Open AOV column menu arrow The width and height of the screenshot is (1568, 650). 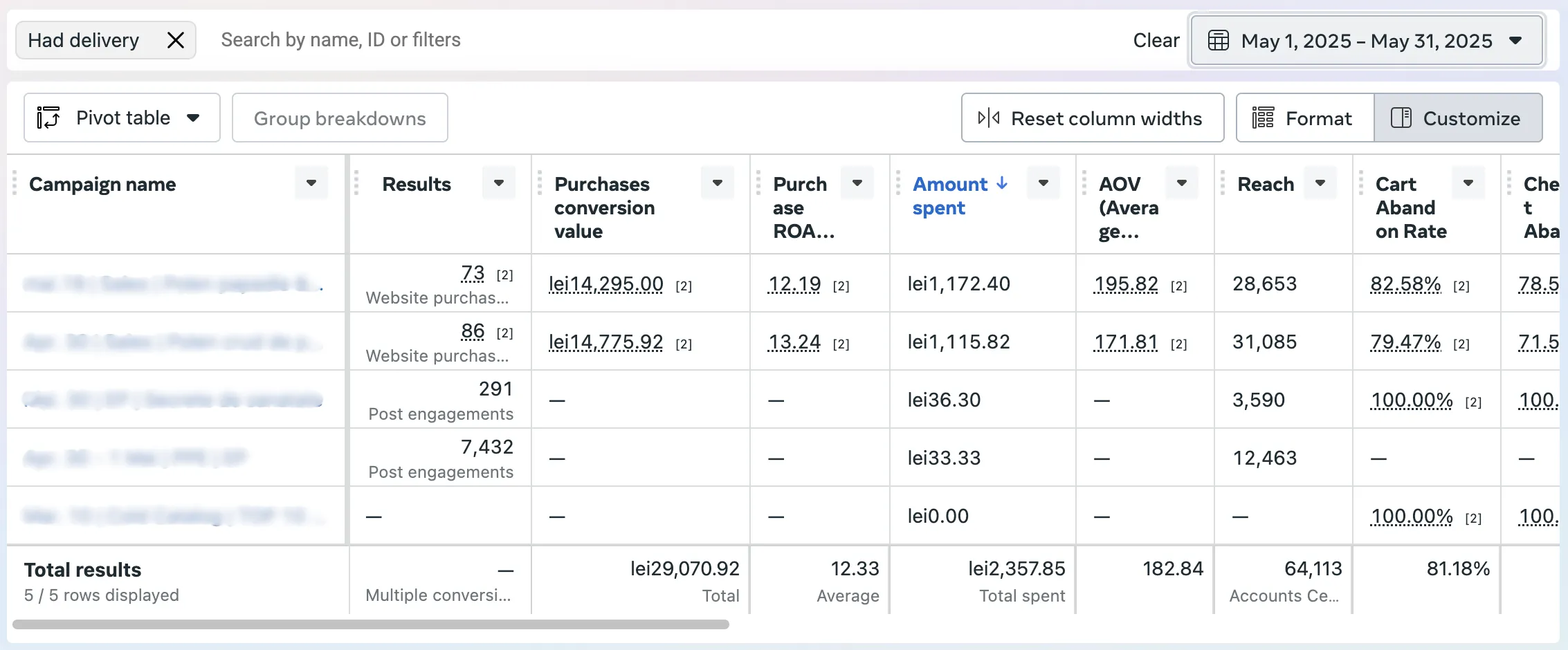1182,183
